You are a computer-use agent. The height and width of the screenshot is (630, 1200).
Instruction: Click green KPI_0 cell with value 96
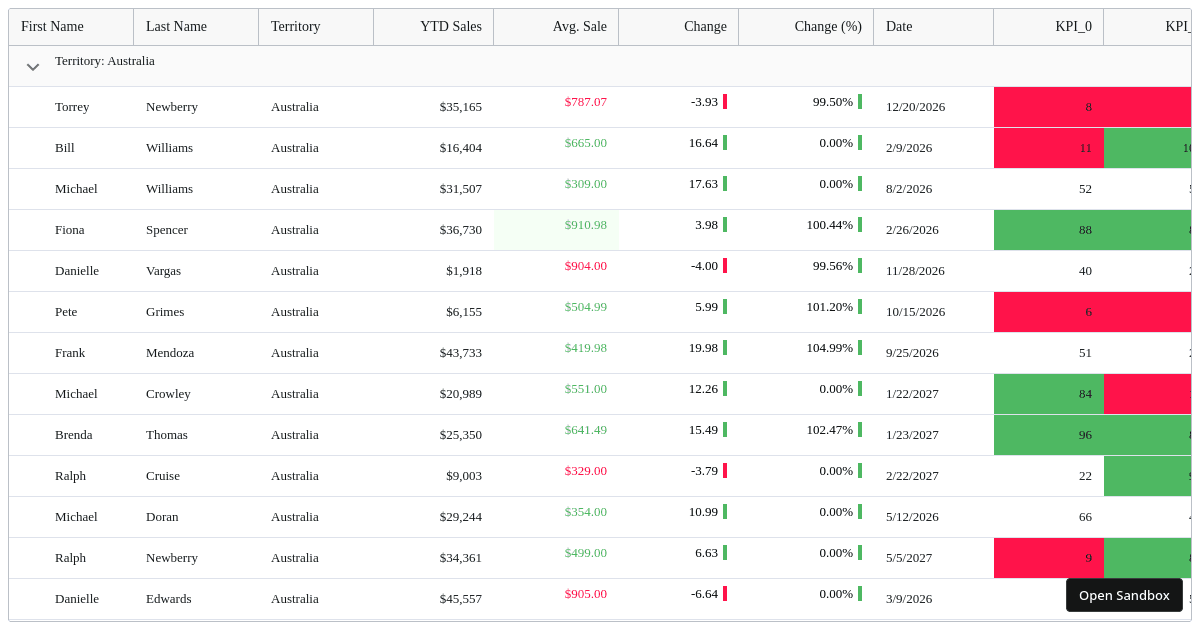(x=1049, y=435)
